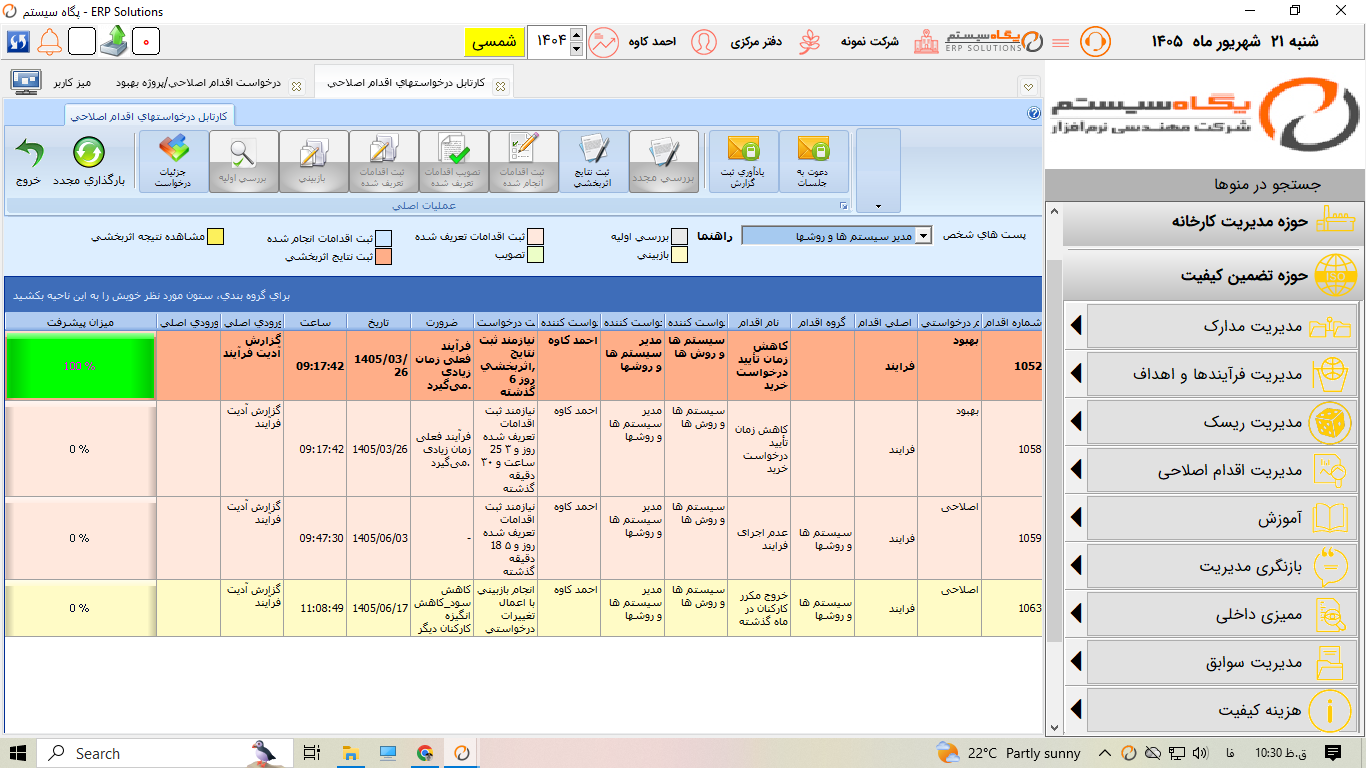Open the Windows taskbar Search box
Image resolution: width=1366 pixels, height=768 pixels.
164,753
